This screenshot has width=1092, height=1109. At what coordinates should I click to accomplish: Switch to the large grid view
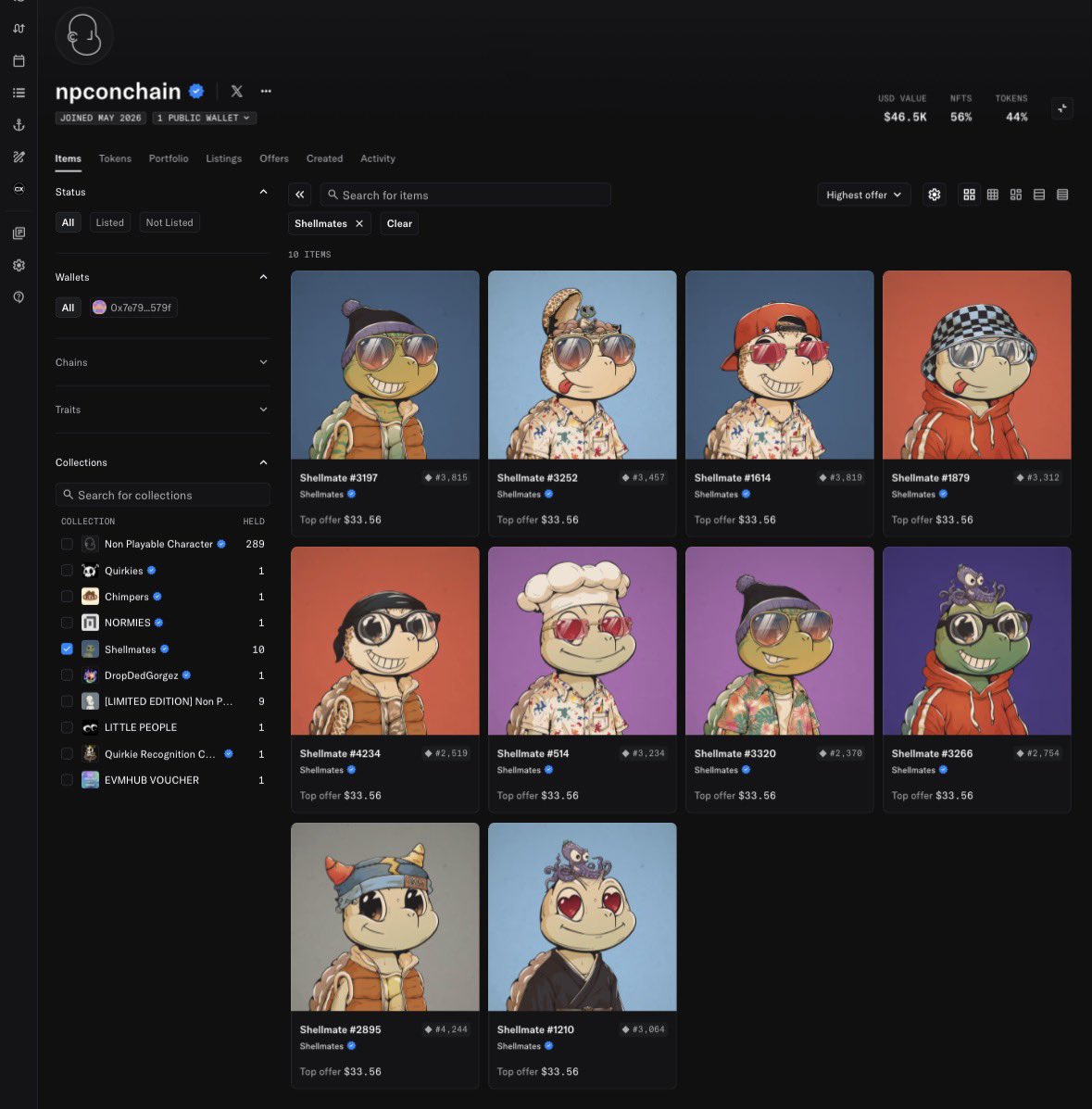(x=970, y=195)
